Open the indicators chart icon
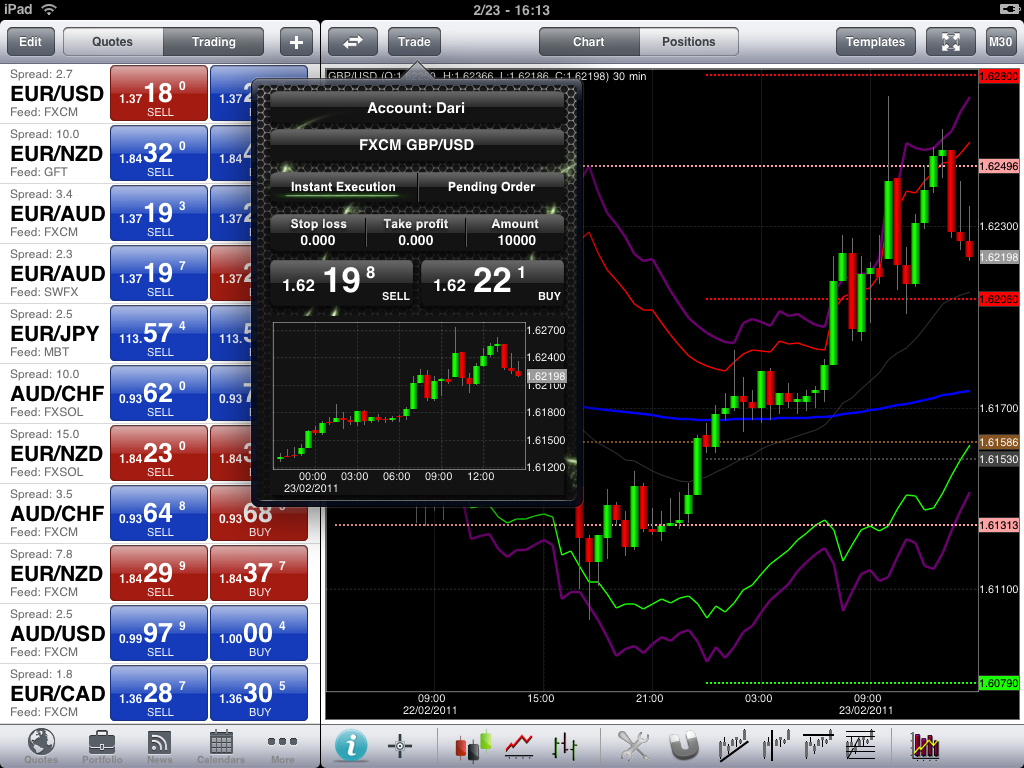Screen dimensions: 1024x768 [x=925, y=745]
